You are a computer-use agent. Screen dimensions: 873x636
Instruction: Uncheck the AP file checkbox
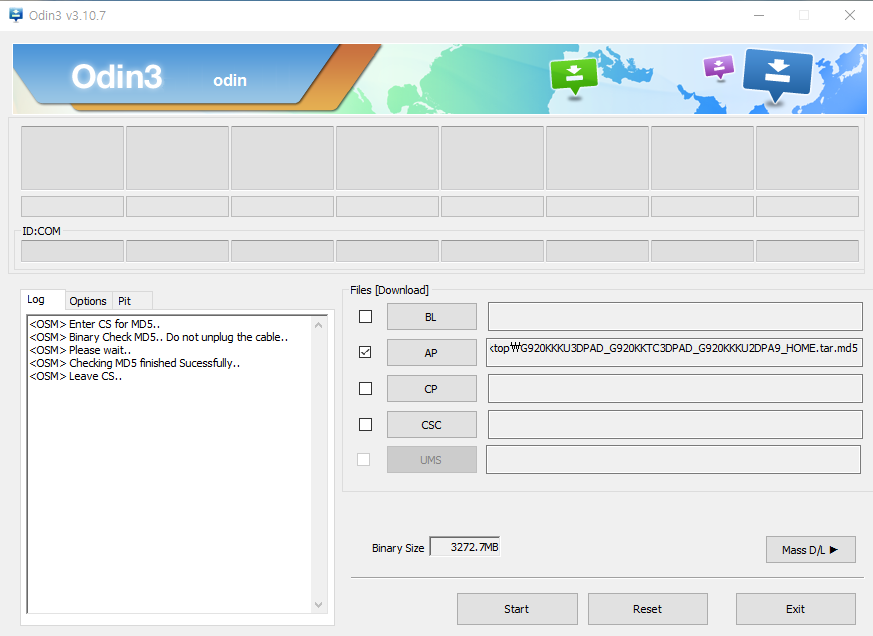[x=365, y=352]
